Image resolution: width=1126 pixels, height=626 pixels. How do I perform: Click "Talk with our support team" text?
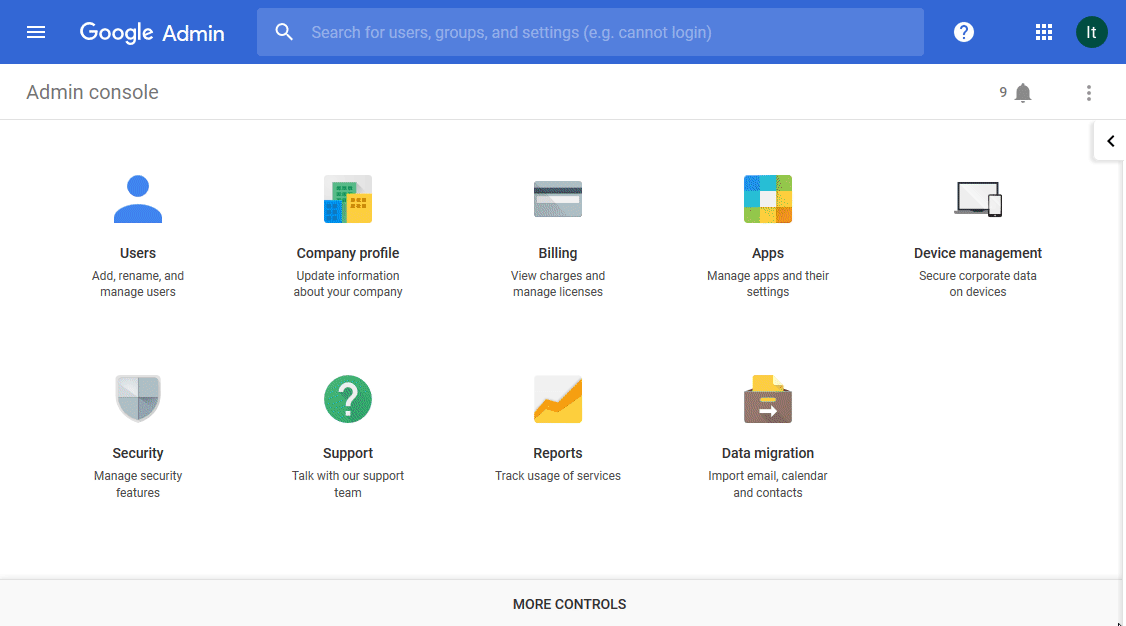(x=348, y=484)
